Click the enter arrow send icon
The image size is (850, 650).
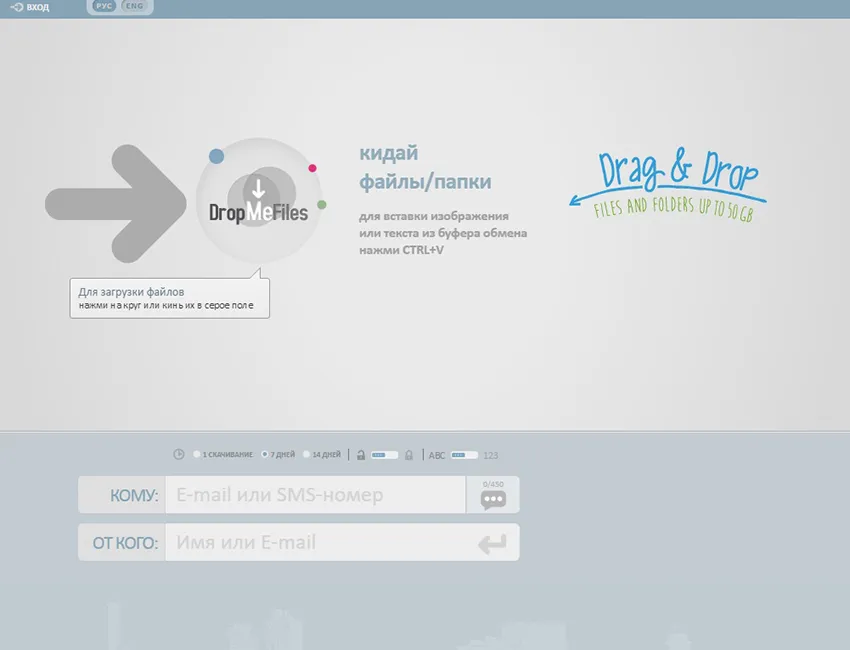492,543
